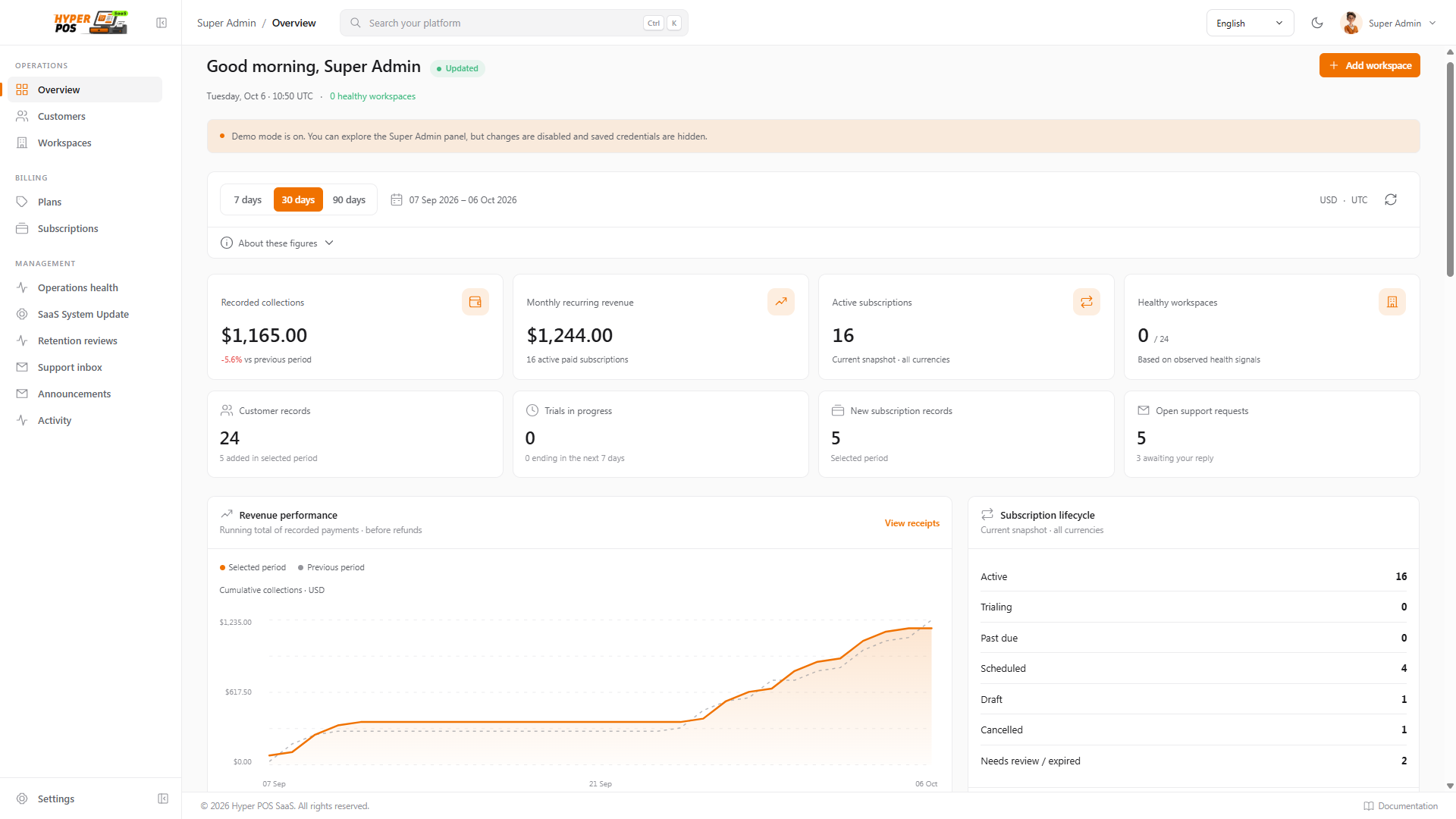
Task: Open Overview in the sidebar
Action: click(85, 89)
